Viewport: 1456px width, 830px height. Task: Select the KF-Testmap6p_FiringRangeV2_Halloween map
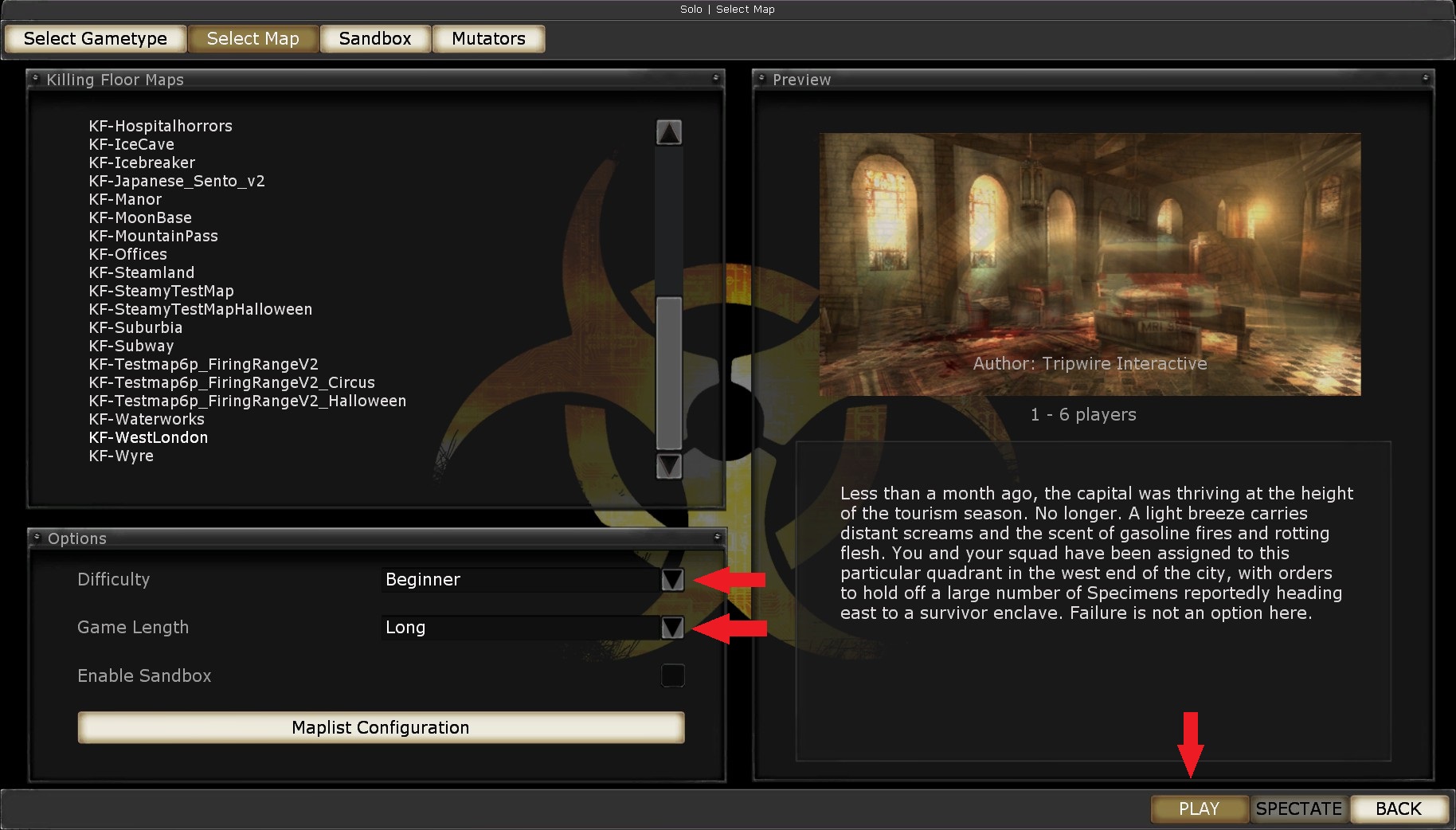248,401
